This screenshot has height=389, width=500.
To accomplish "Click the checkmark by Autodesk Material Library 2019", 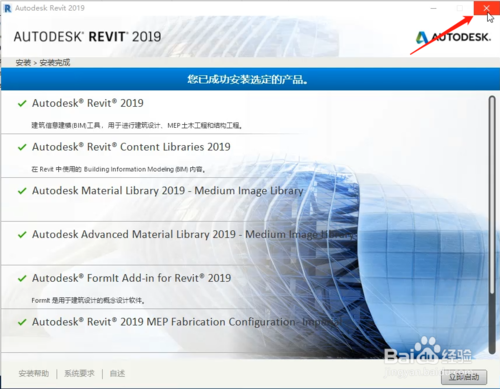I will [x=22, y=191].
